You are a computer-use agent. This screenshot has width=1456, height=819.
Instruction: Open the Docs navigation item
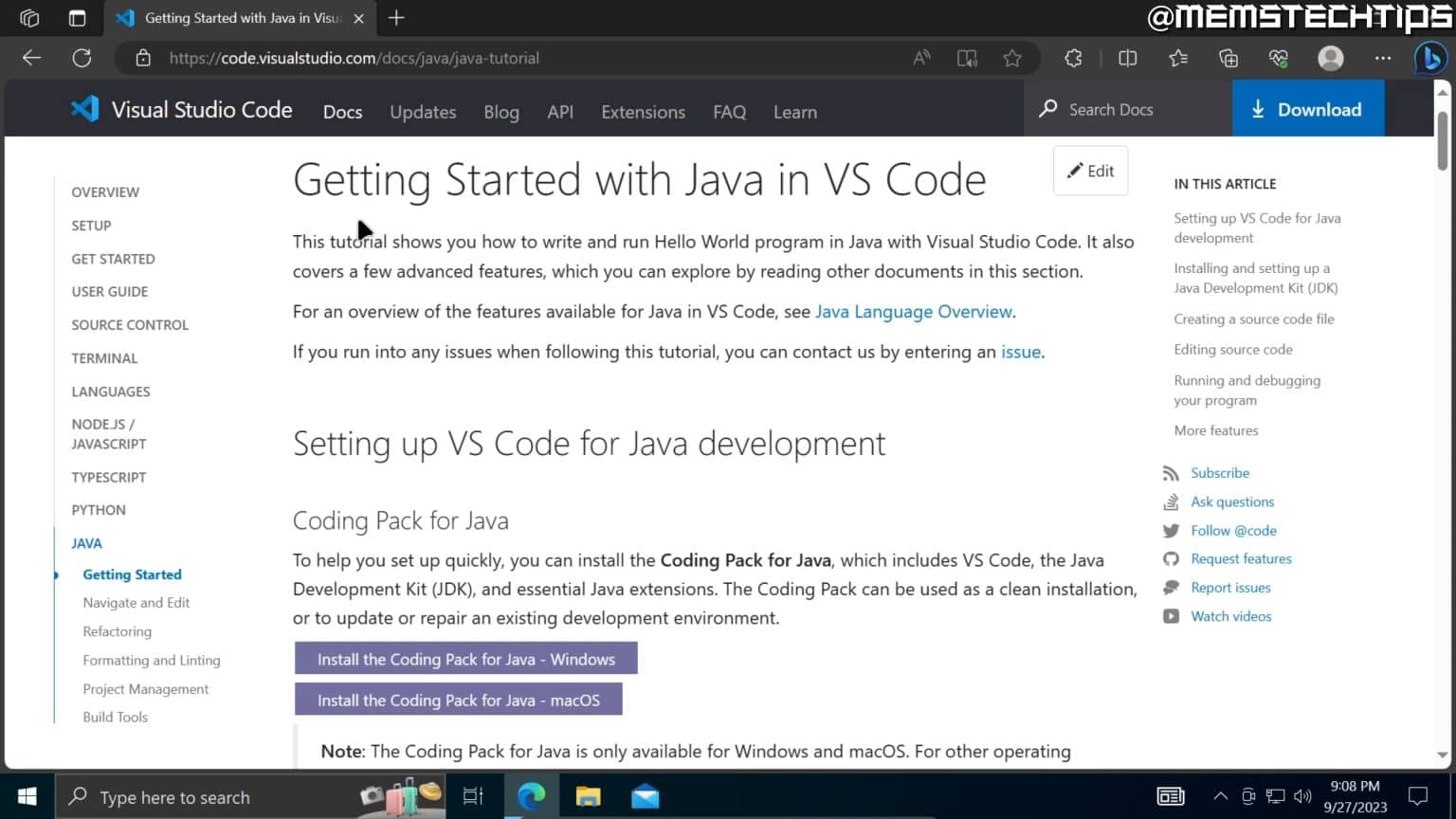(342, 112)
